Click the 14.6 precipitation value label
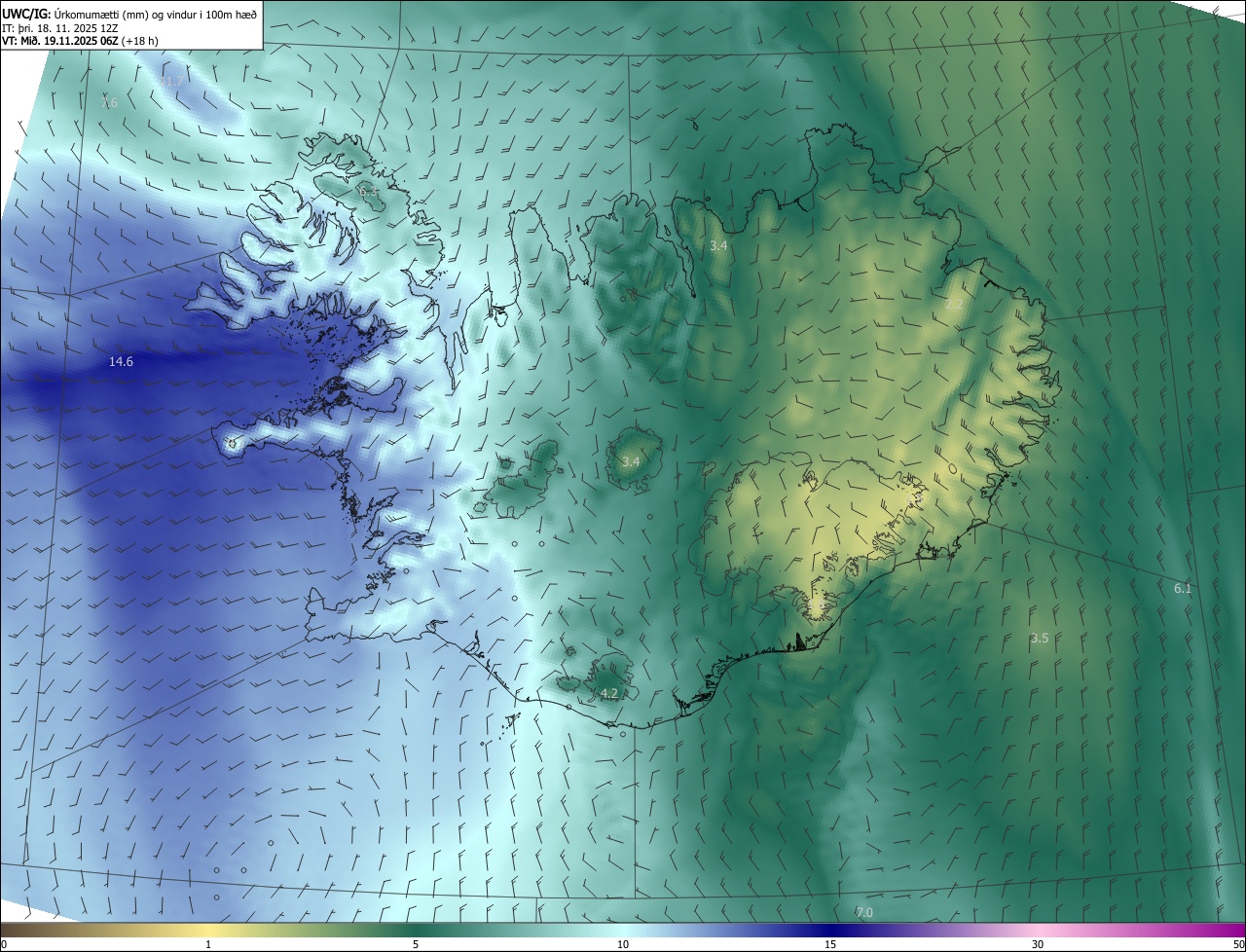 point(121,362)
